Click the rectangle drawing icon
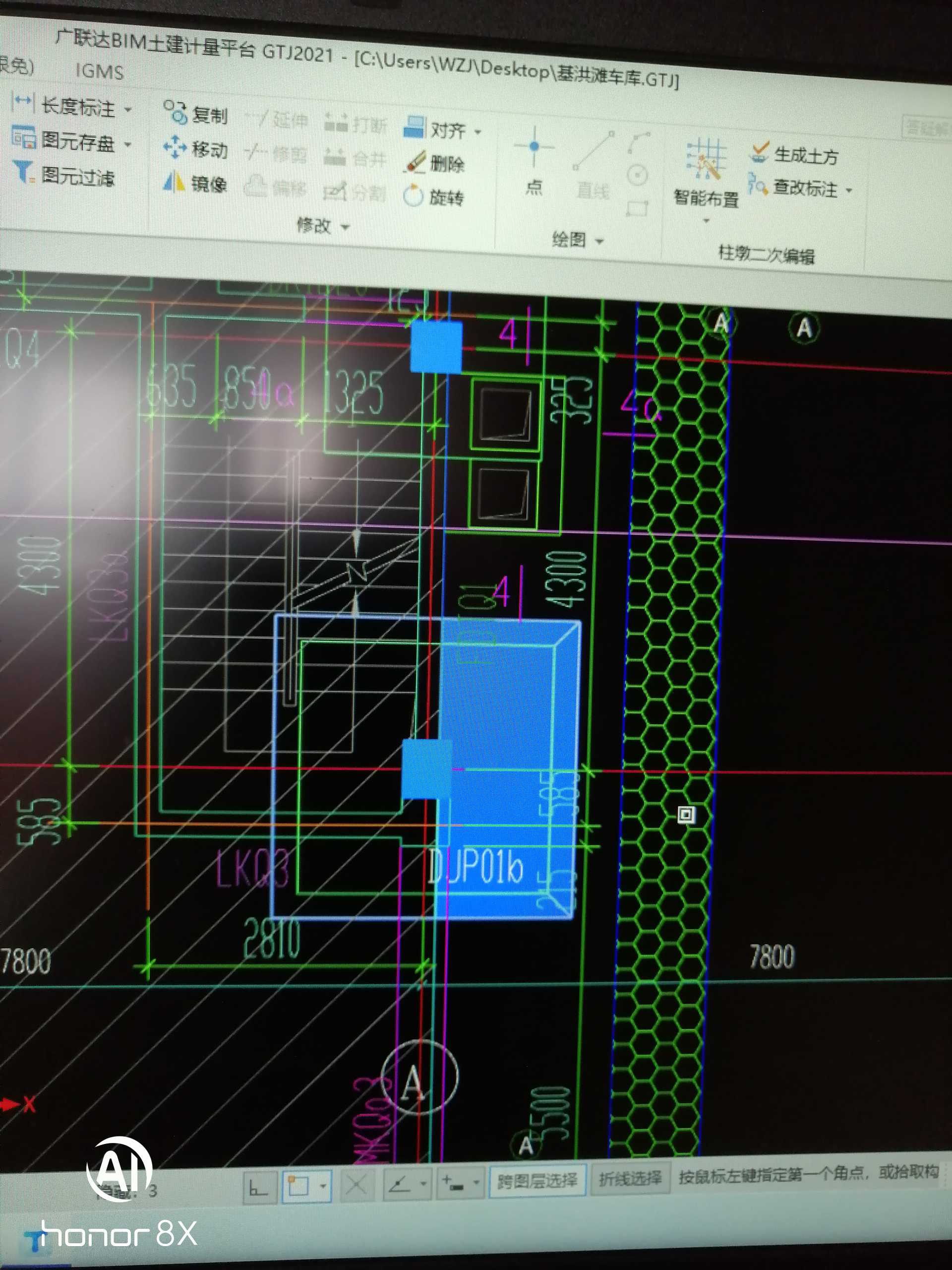 click(x=636, y=207)
